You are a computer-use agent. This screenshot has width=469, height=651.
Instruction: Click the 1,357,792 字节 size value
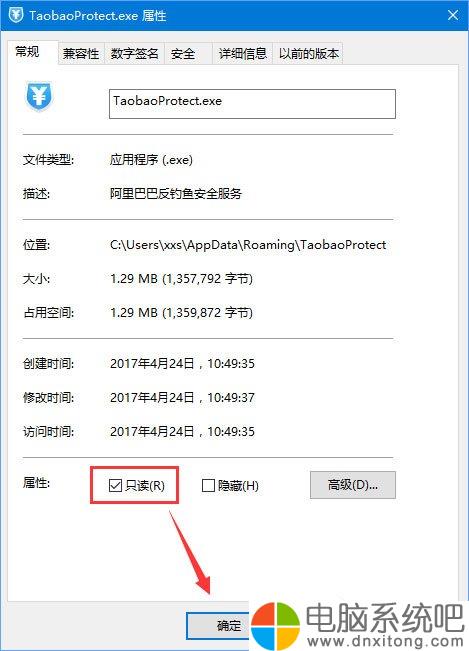207,279
